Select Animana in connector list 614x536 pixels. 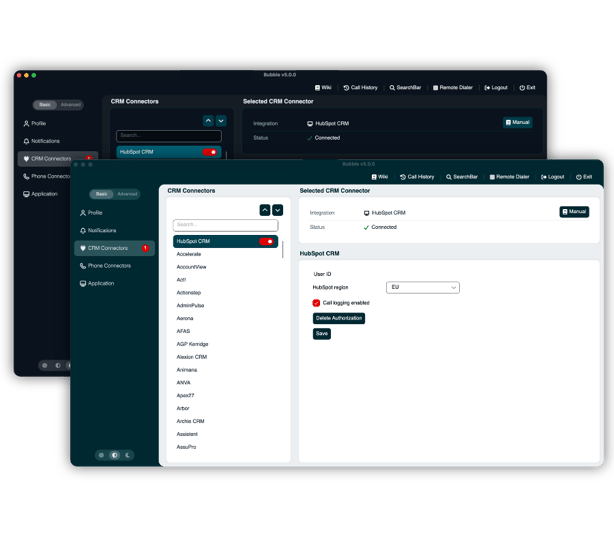tap(187, 370)
